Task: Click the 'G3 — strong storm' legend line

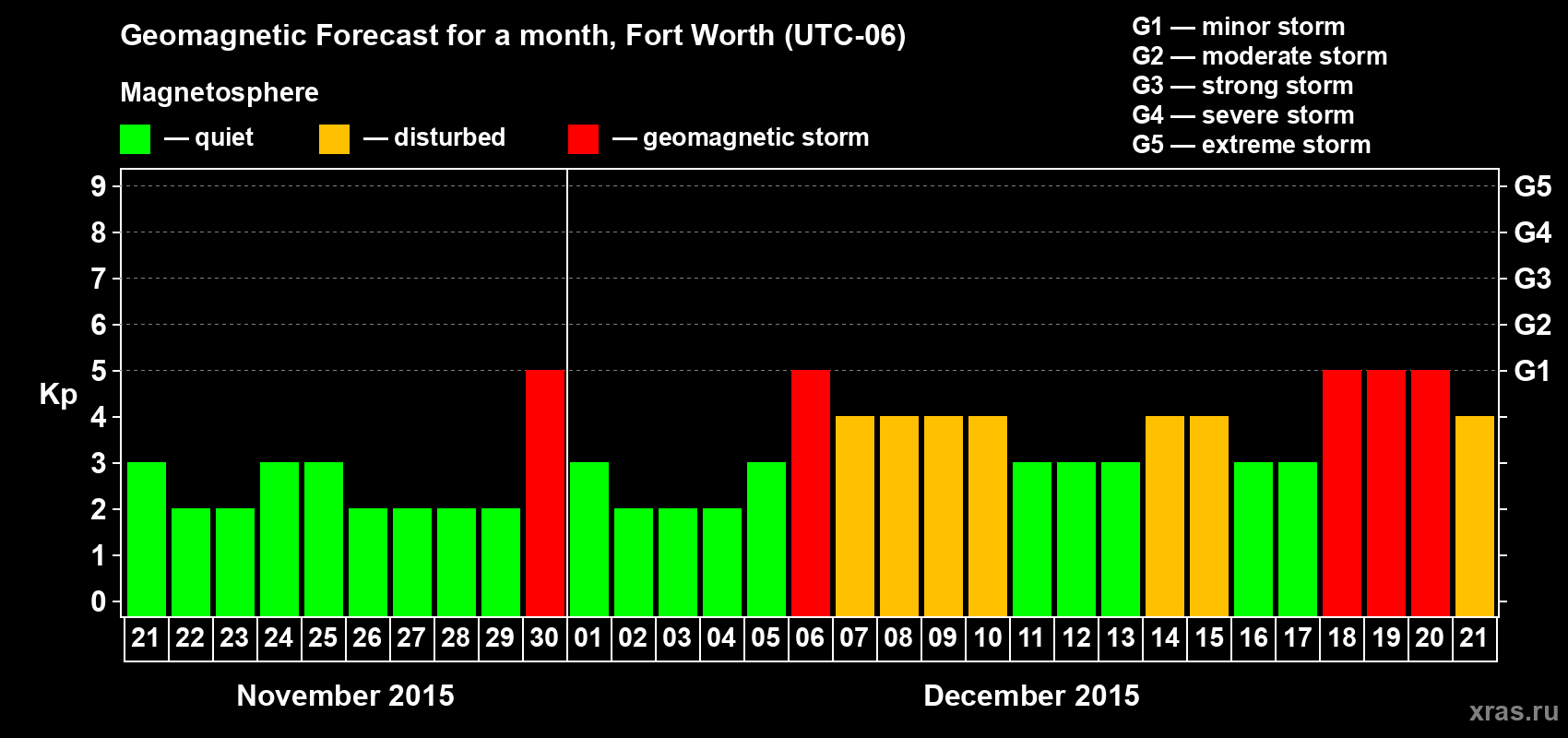Action: (1242, 85)
